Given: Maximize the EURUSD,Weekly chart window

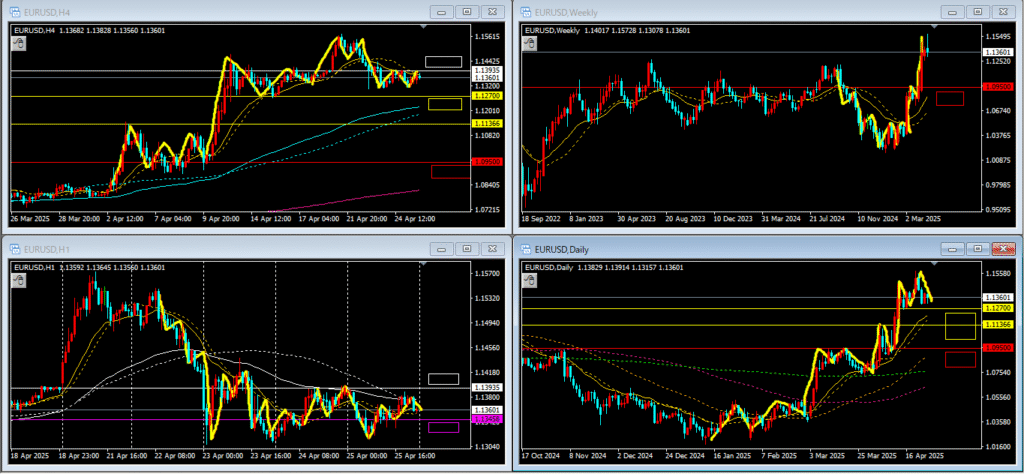Looking at the screenshot, I should [x=977, y=12].
